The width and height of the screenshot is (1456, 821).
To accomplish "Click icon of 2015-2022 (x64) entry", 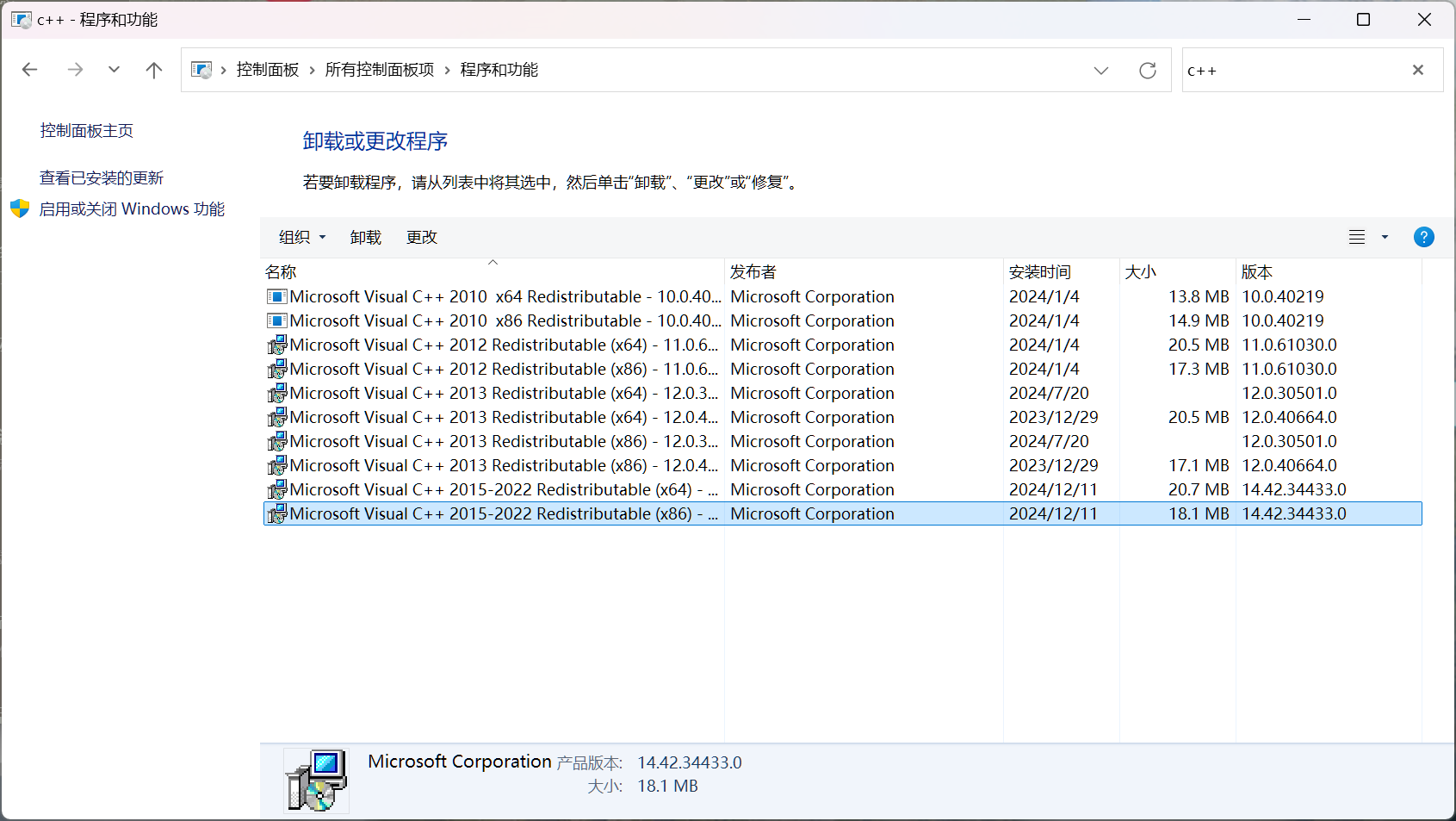I will (276, 489).
